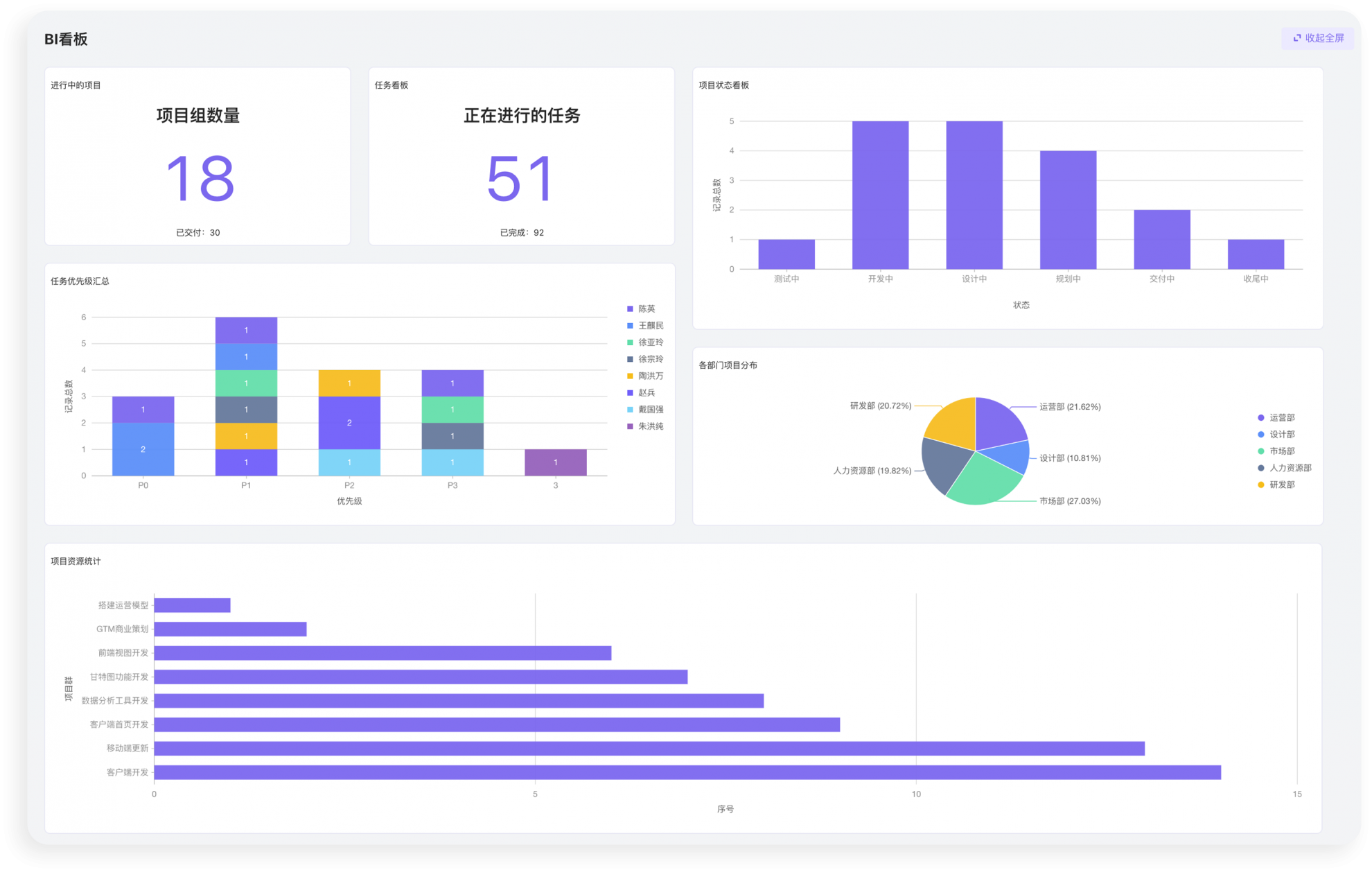Click the 已完成：92 text

(x=522, y=232)
